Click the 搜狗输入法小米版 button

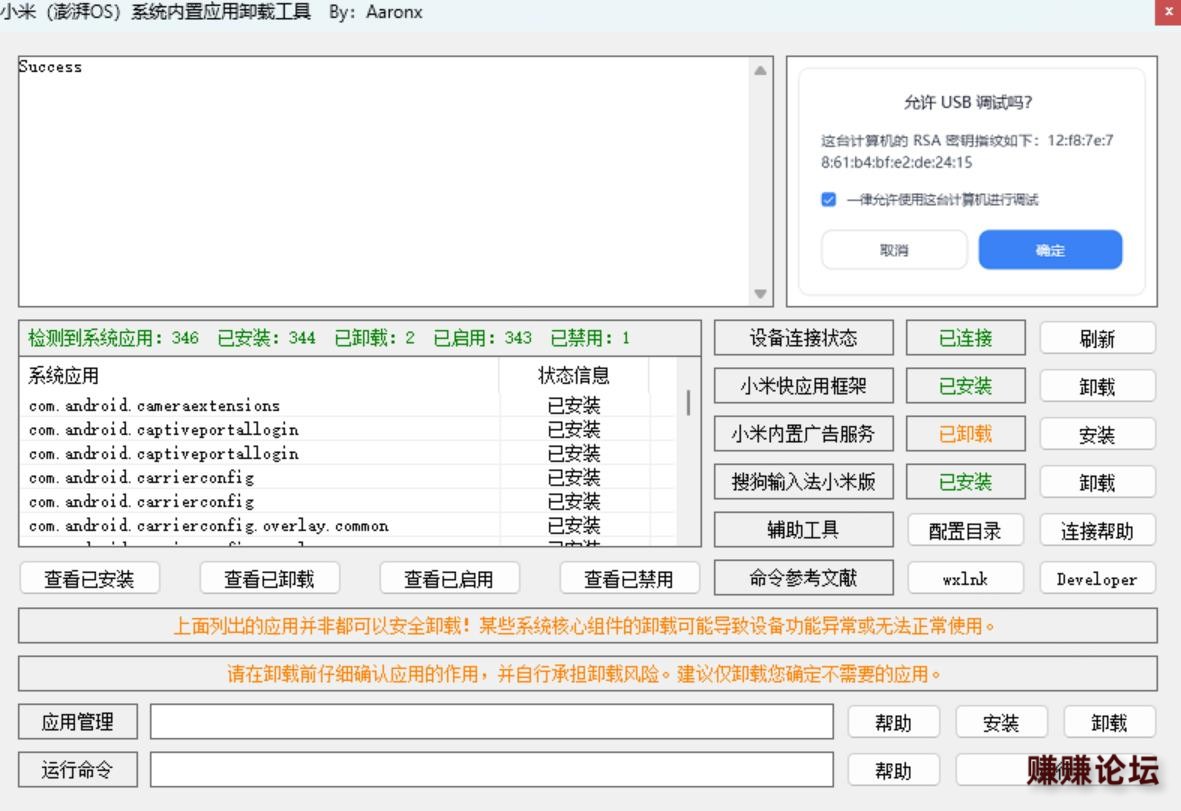click(x=803, y=482)
